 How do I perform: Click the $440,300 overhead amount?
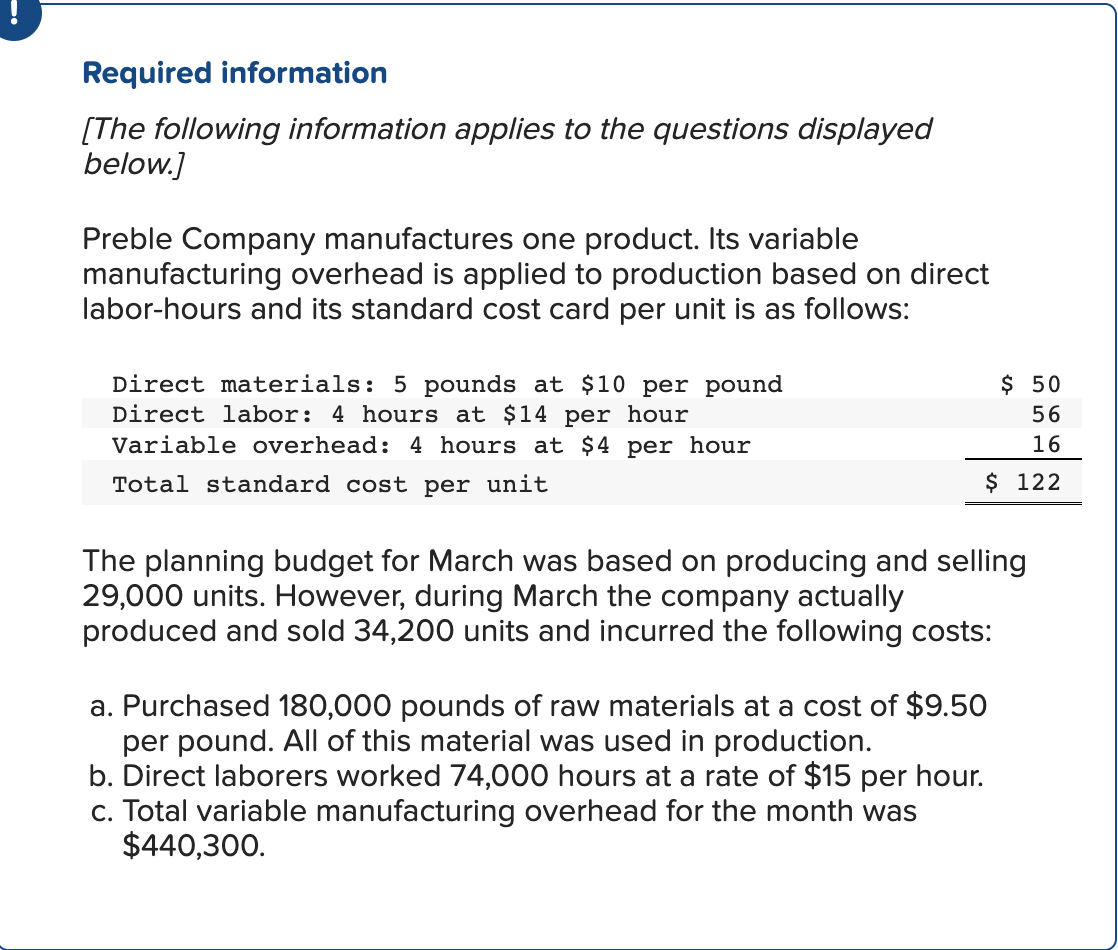[x=194, y=846]
